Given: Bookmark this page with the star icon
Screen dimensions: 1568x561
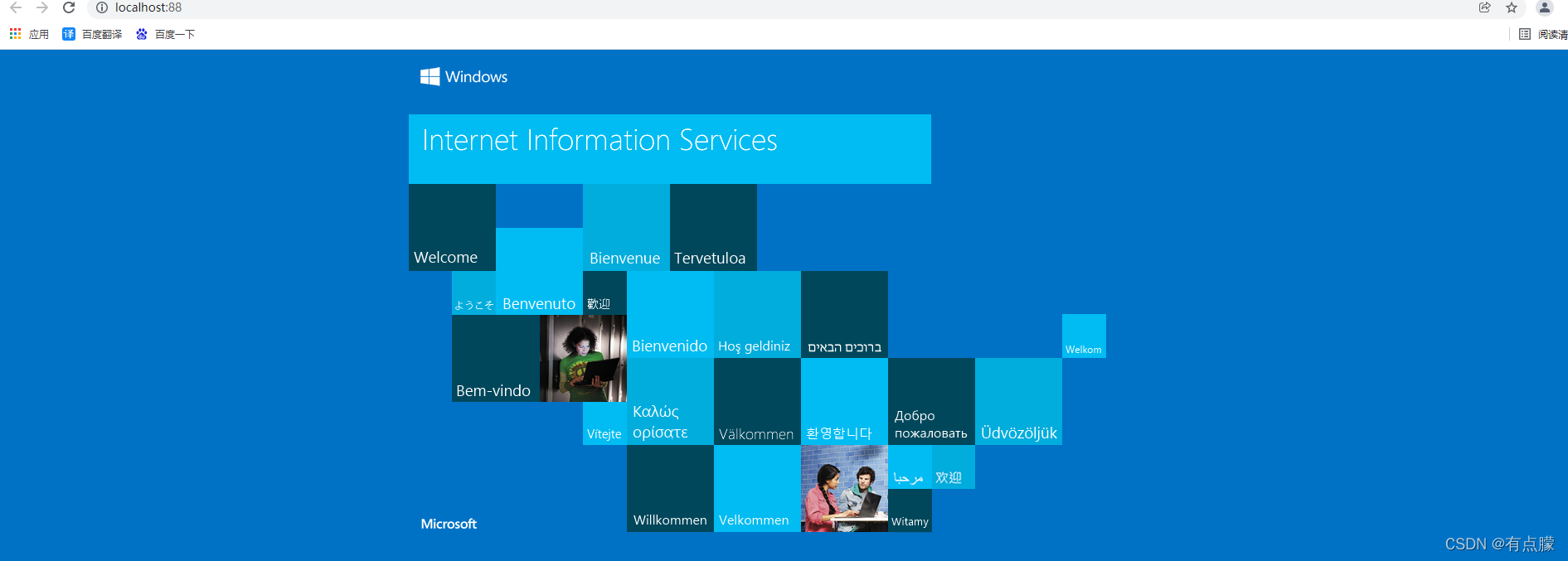Looking at the screenshot, I should pos(1512,7).
